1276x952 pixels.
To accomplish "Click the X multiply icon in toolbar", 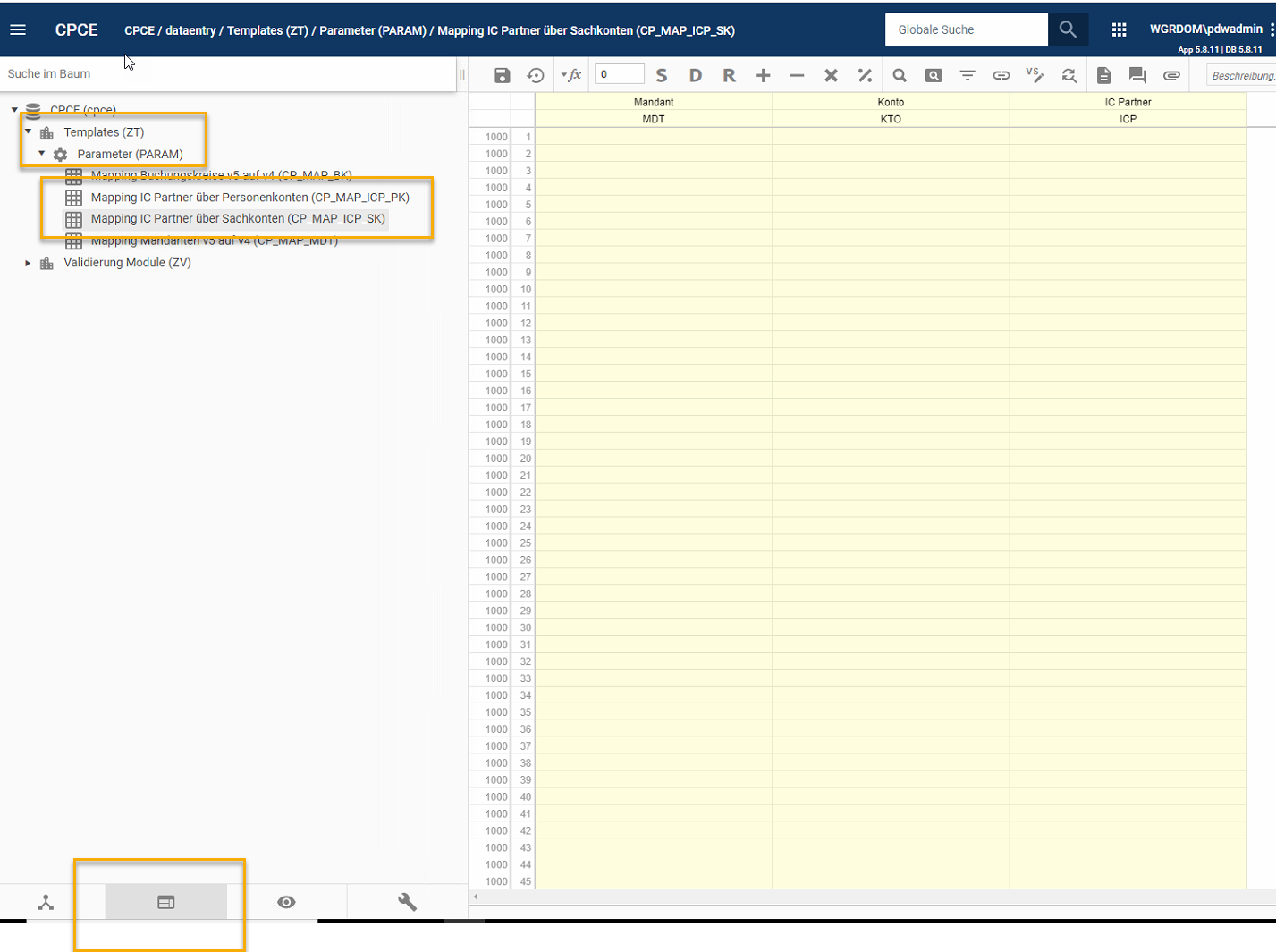I will 831,76.
